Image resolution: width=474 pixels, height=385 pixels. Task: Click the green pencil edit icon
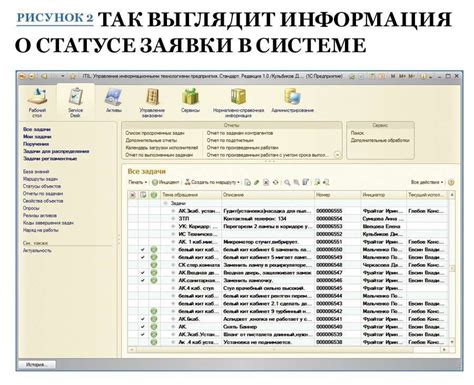pos(257,182)
